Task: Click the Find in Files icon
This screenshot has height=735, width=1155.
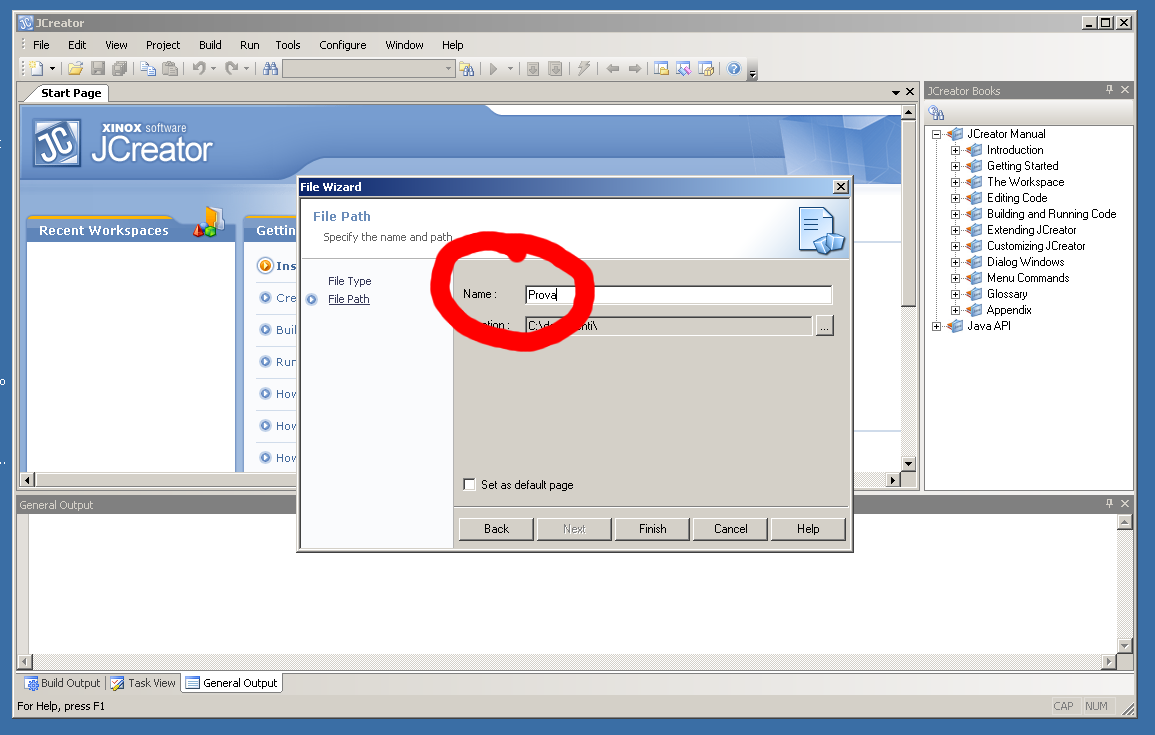Action: [x=466, y=69]
